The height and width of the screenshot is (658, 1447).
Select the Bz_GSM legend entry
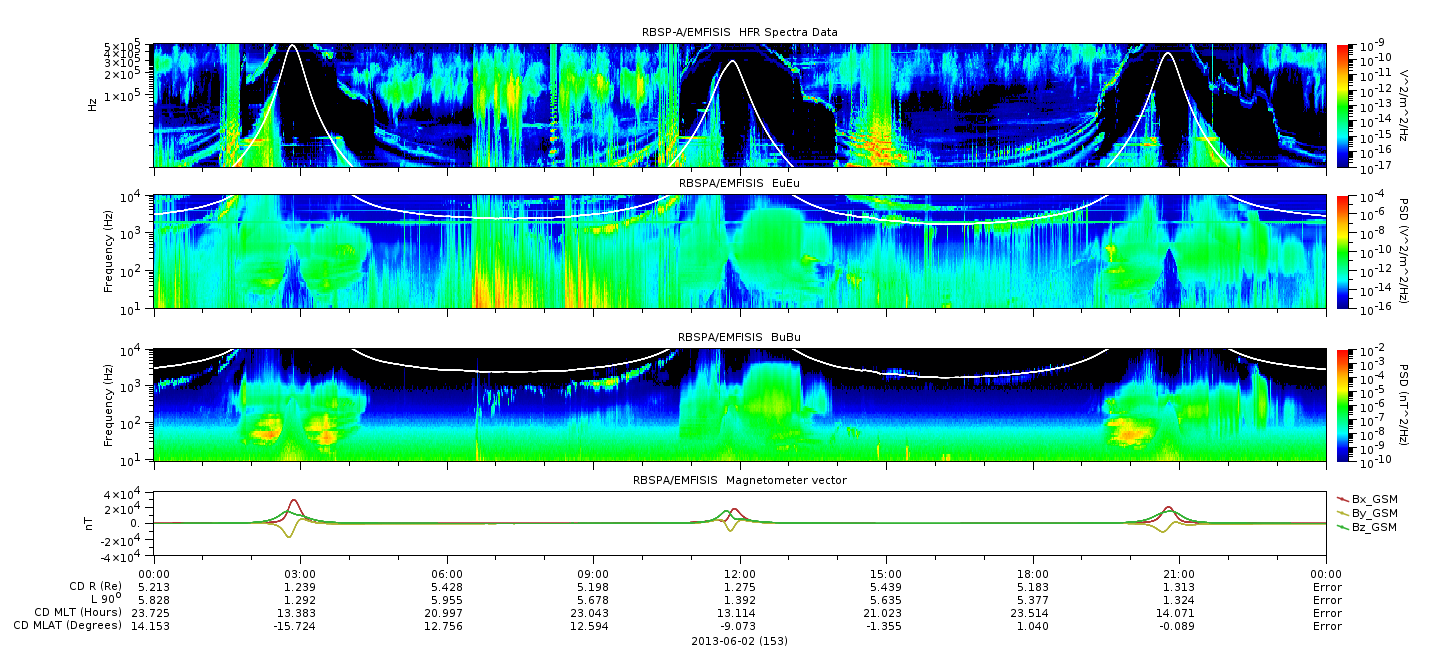point(1368,527)
